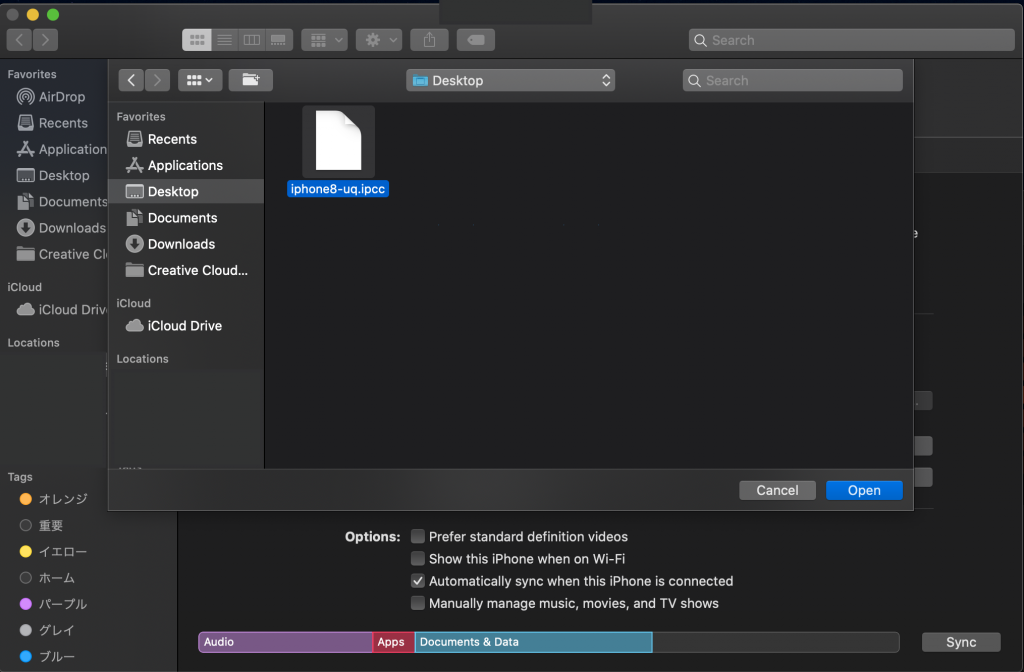Screen dimensions: 1024x672
Task: Click the dialog's Search field
Action: 793,80
